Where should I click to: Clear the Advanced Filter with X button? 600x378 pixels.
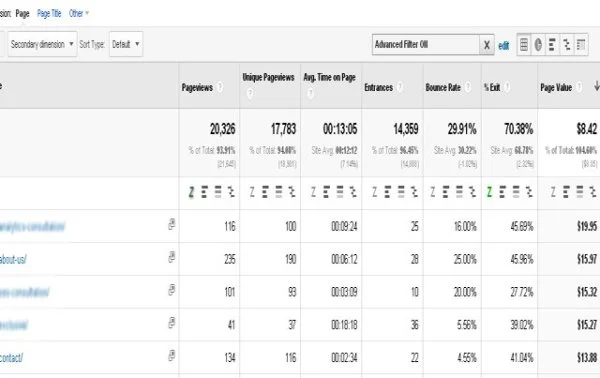487,45
